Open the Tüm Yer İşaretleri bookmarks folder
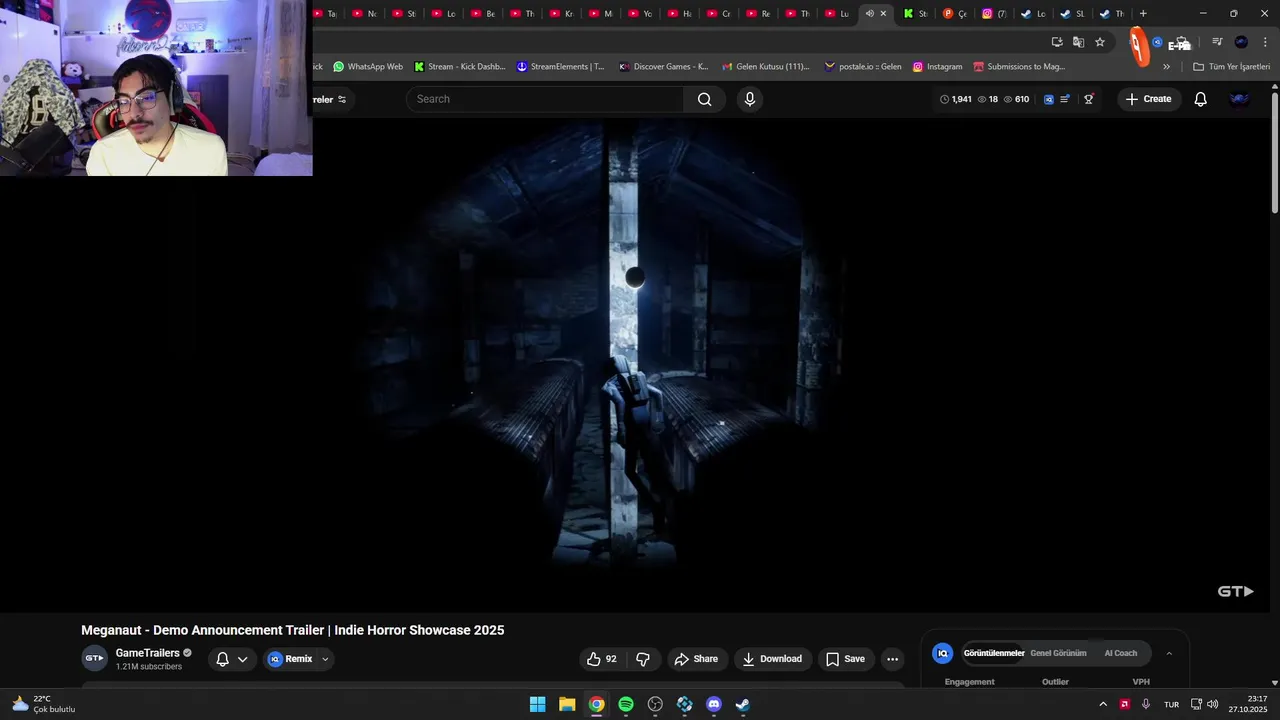 pyautogui.click(x=1231, y=67)
